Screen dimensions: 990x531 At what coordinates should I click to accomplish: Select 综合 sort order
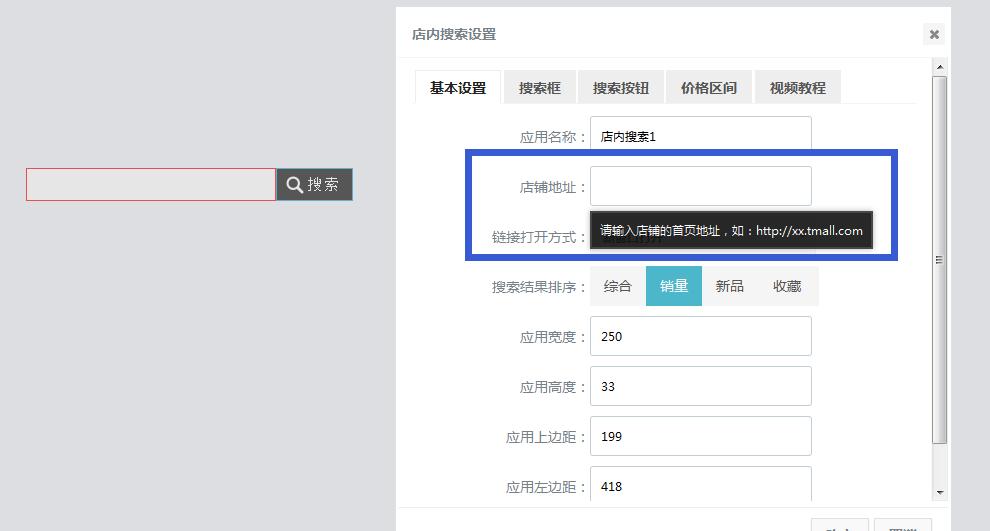point(617,286)
